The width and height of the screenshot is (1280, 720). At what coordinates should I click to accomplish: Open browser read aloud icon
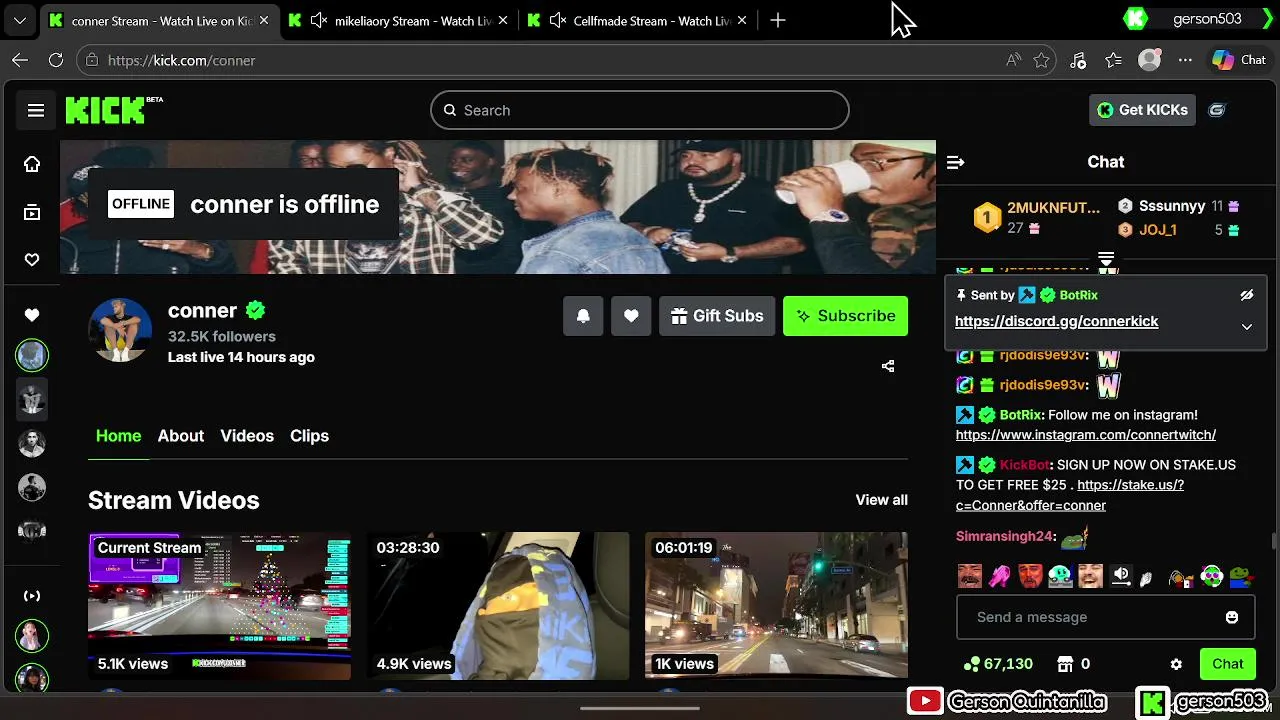tap(1013, 60)
